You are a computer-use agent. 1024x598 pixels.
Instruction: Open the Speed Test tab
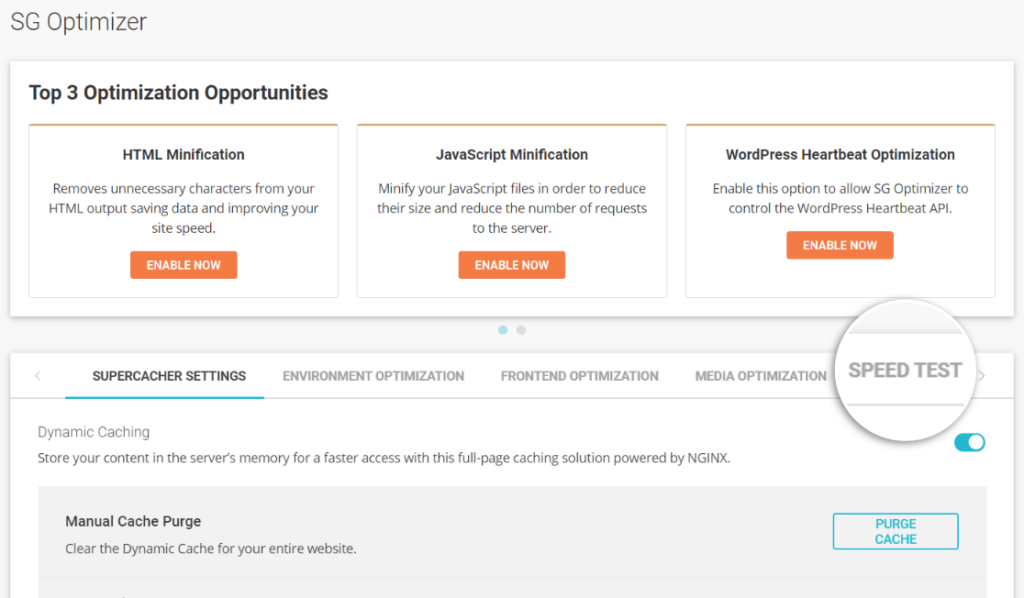click(x=904, y=370)
